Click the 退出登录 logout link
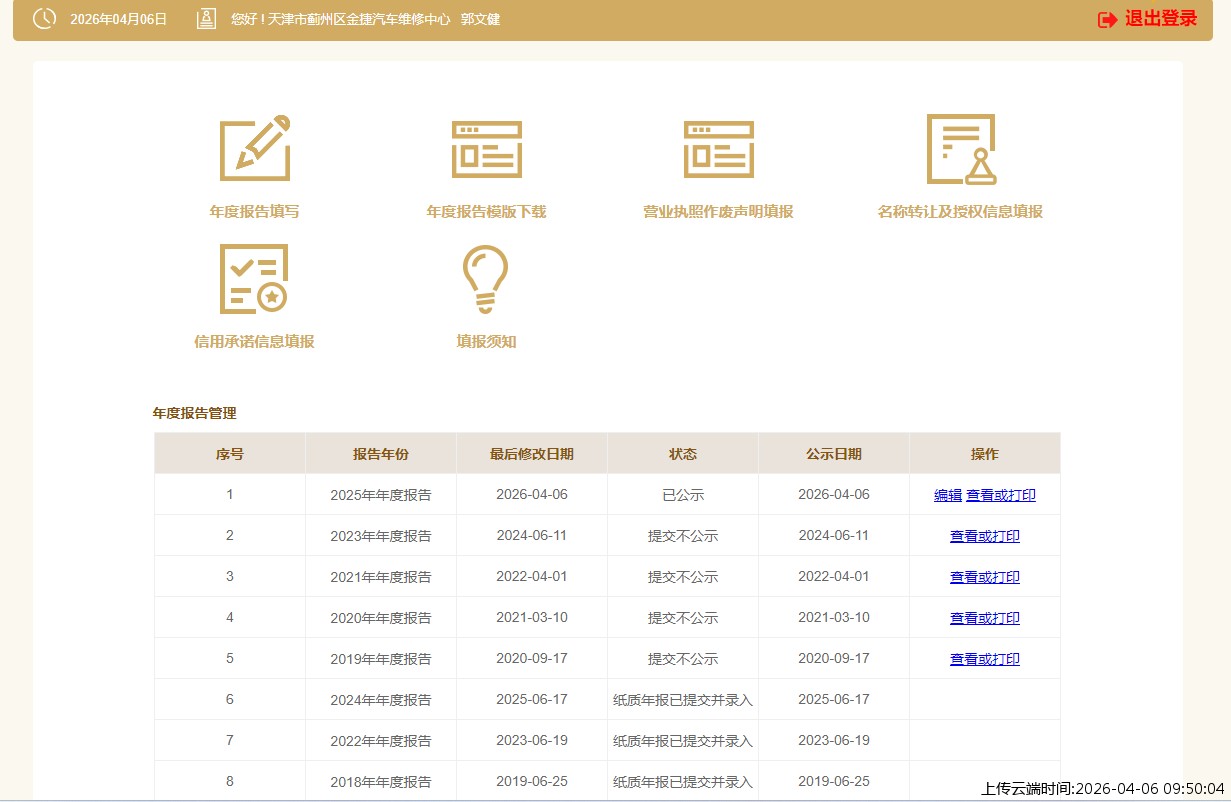The image size is (1231, 802). click(x=1160, y=19)
